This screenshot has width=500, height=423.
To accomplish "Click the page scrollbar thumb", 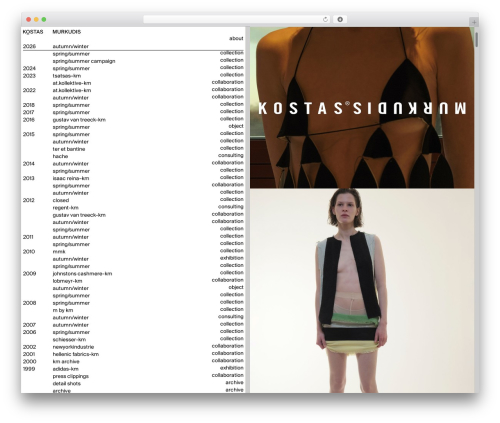I will (477, 40).
